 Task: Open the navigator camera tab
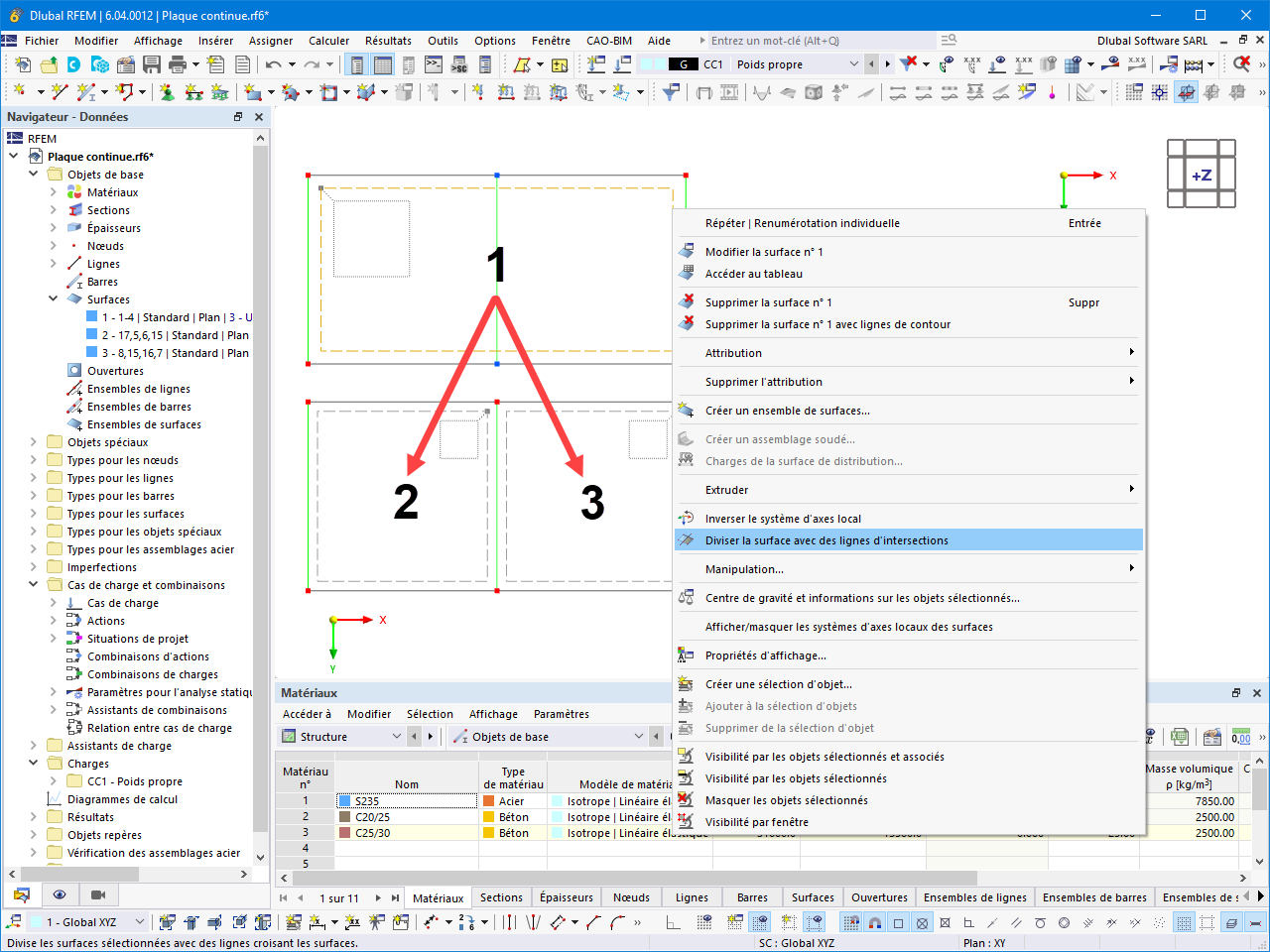[98, 894]
